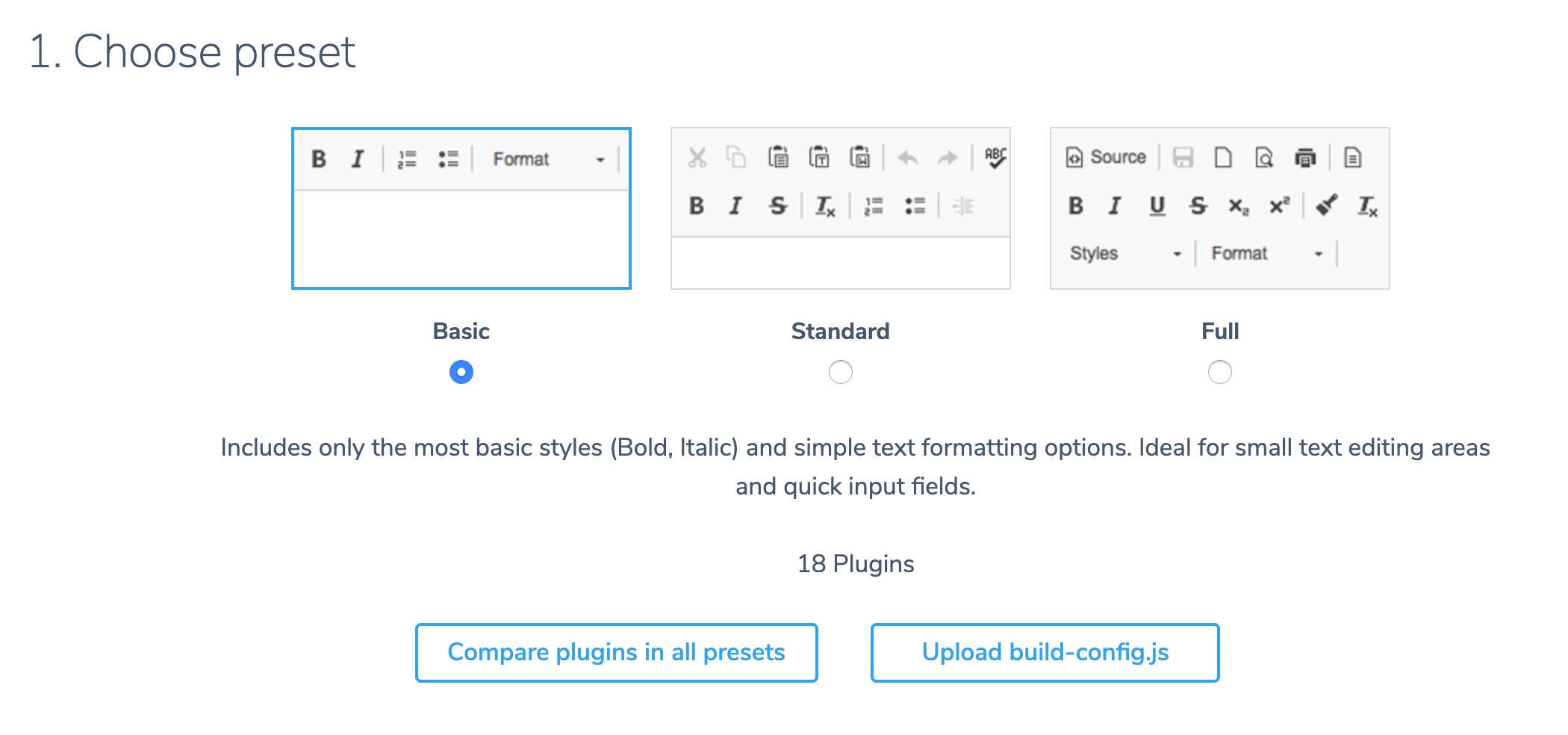
Task: Open the Styles dropdown in Full preset
Action: tap(1125, 253)
